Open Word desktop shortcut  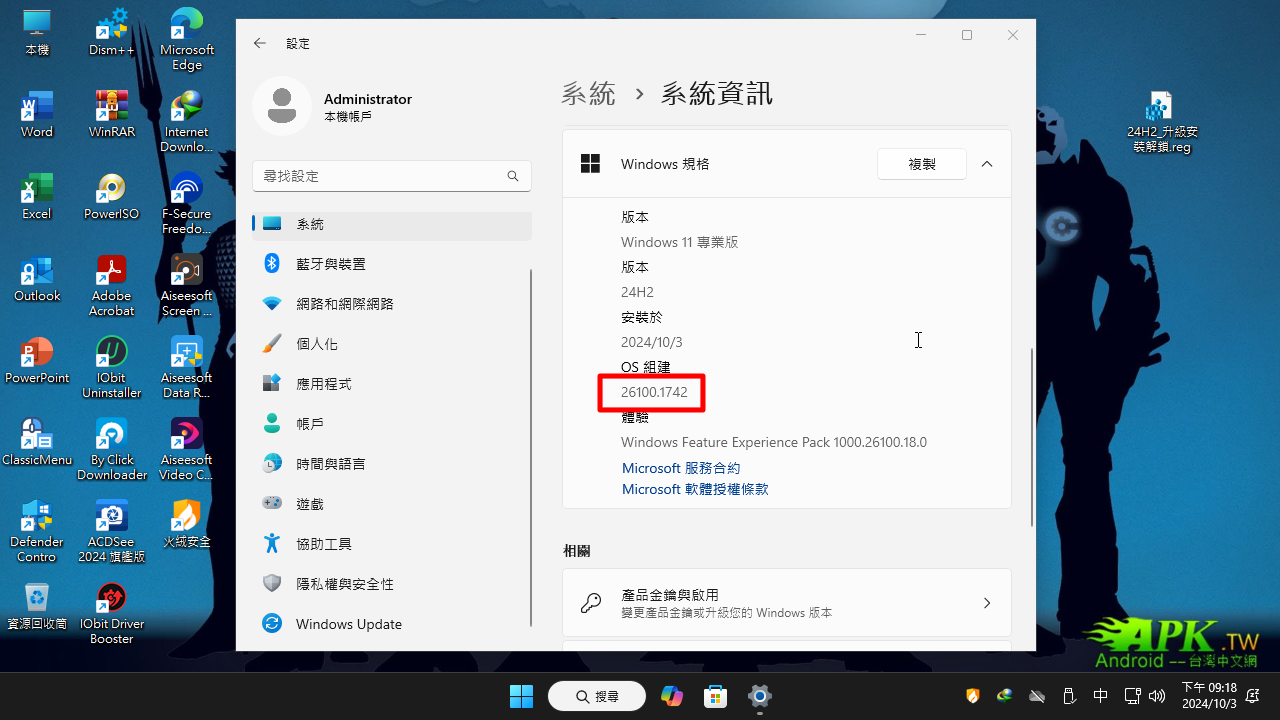click(37, 114)
